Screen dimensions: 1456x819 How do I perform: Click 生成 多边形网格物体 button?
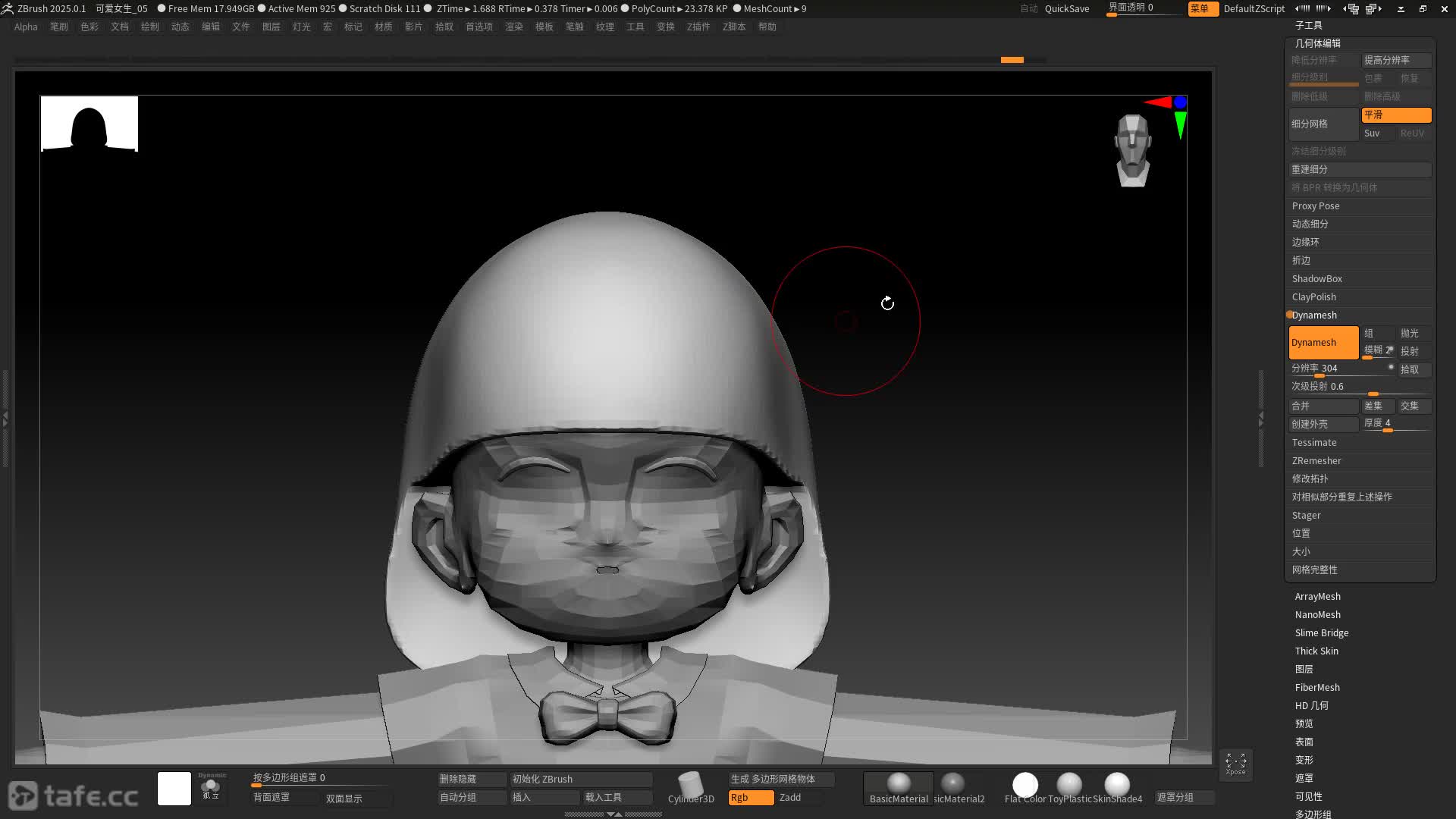click(781, 780)
